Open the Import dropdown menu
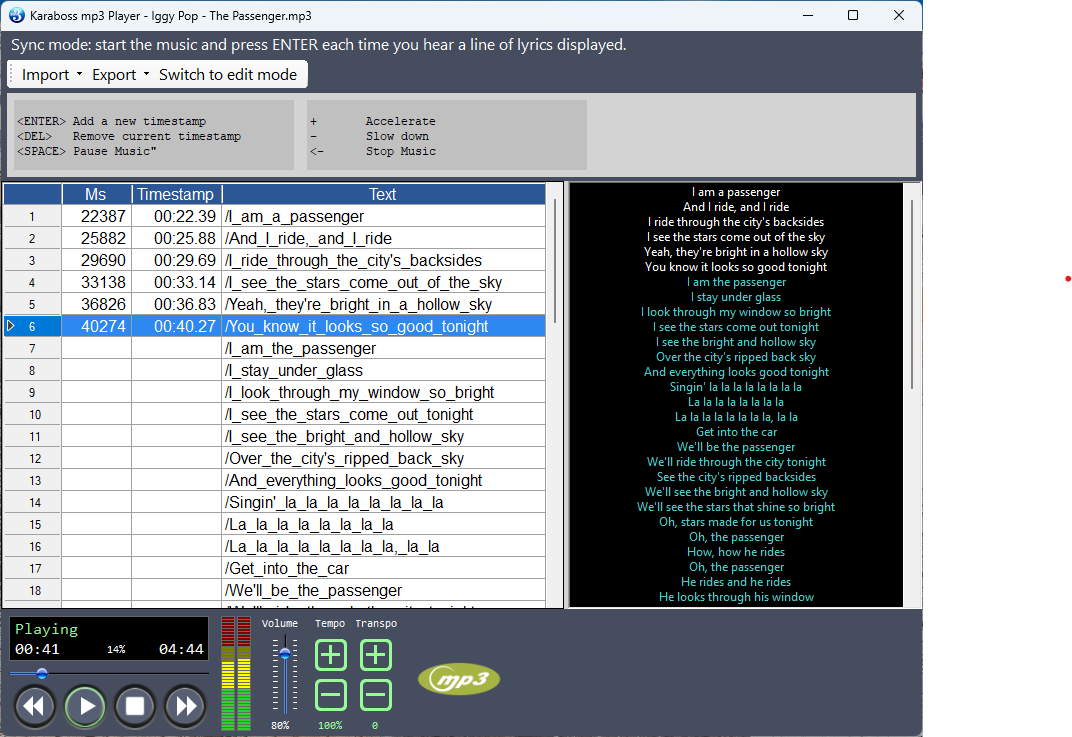This screenshot has width=1072, height=737. 46,75
